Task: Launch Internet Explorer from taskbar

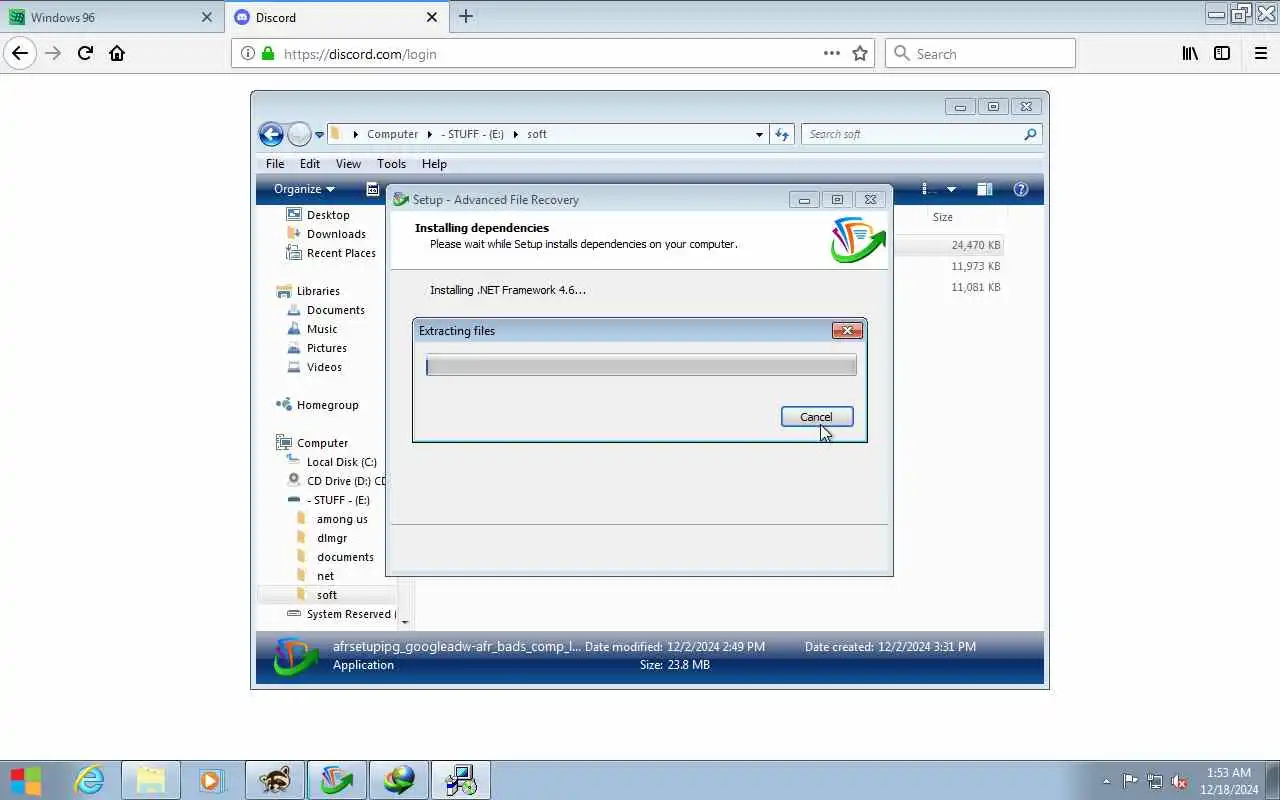Action: [90, 780]
